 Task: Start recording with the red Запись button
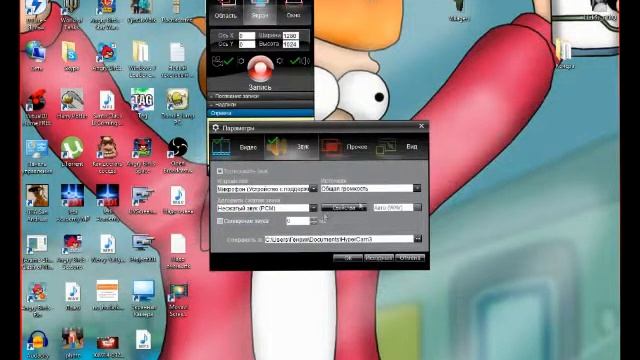tap(260, 69)
